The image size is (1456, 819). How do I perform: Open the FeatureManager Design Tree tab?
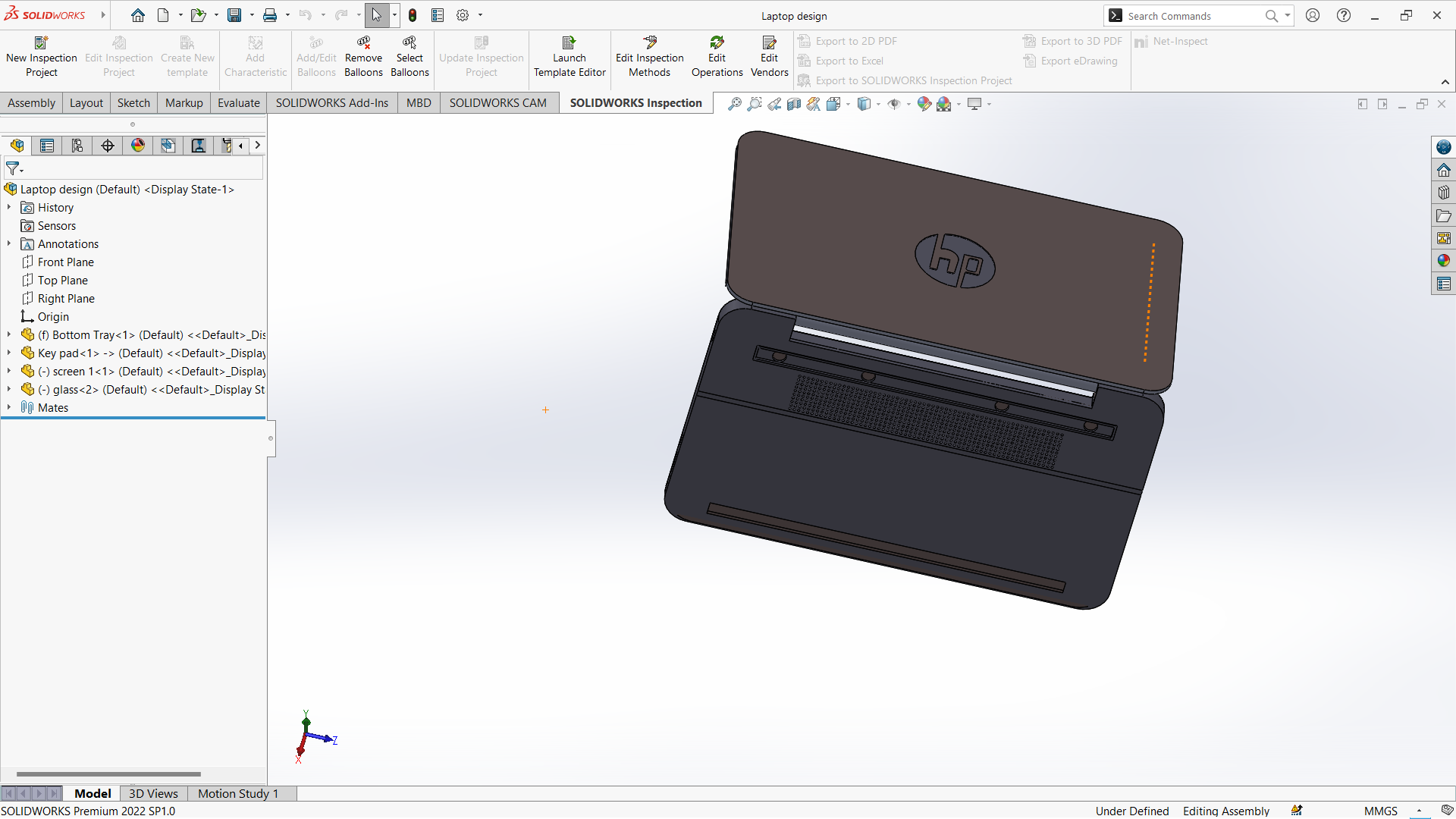click(17, 146)
